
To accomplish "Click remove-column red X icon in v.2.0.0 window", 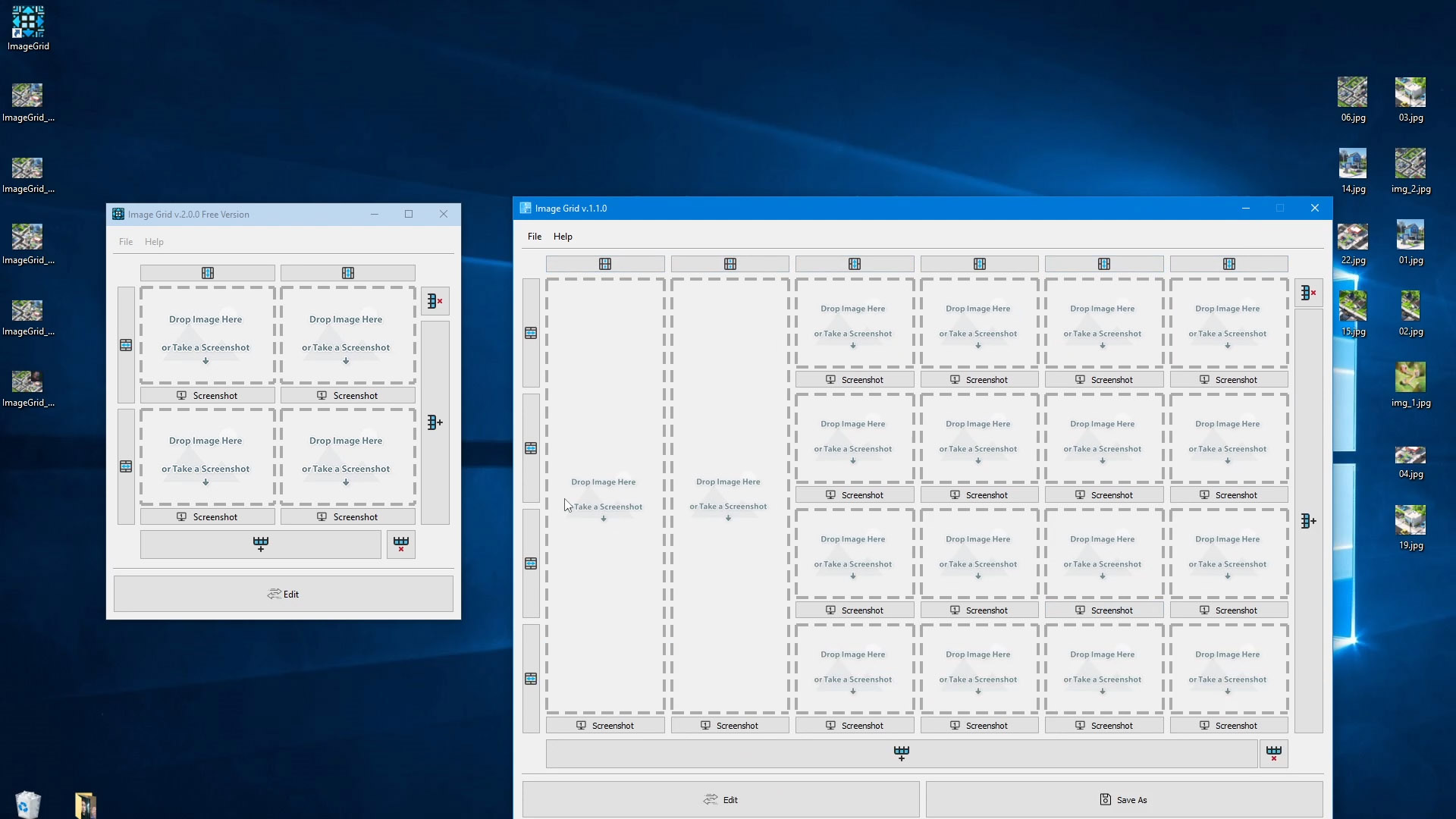I will click(x=435, y=301).
